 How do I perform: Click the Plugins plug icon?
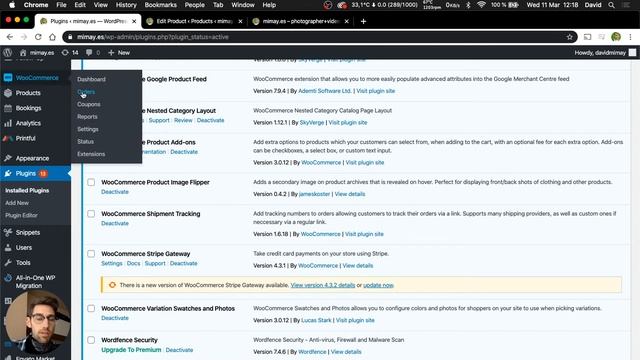coord(8,173)
